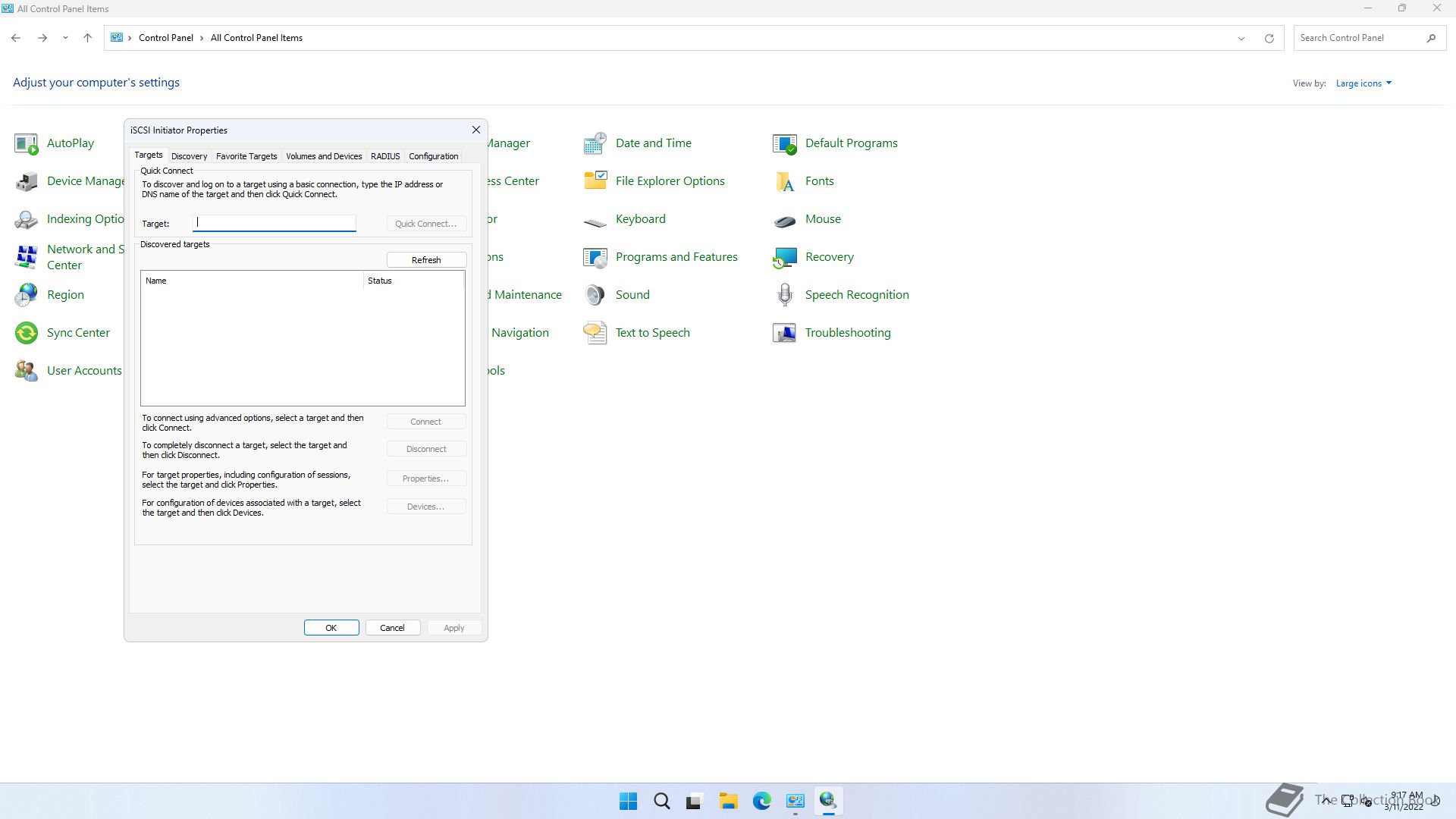The width and height of the screenshot is (1456, 819).
Task: Click Cancel in iSCSI dialog
Action: click(x=393, y=628)
